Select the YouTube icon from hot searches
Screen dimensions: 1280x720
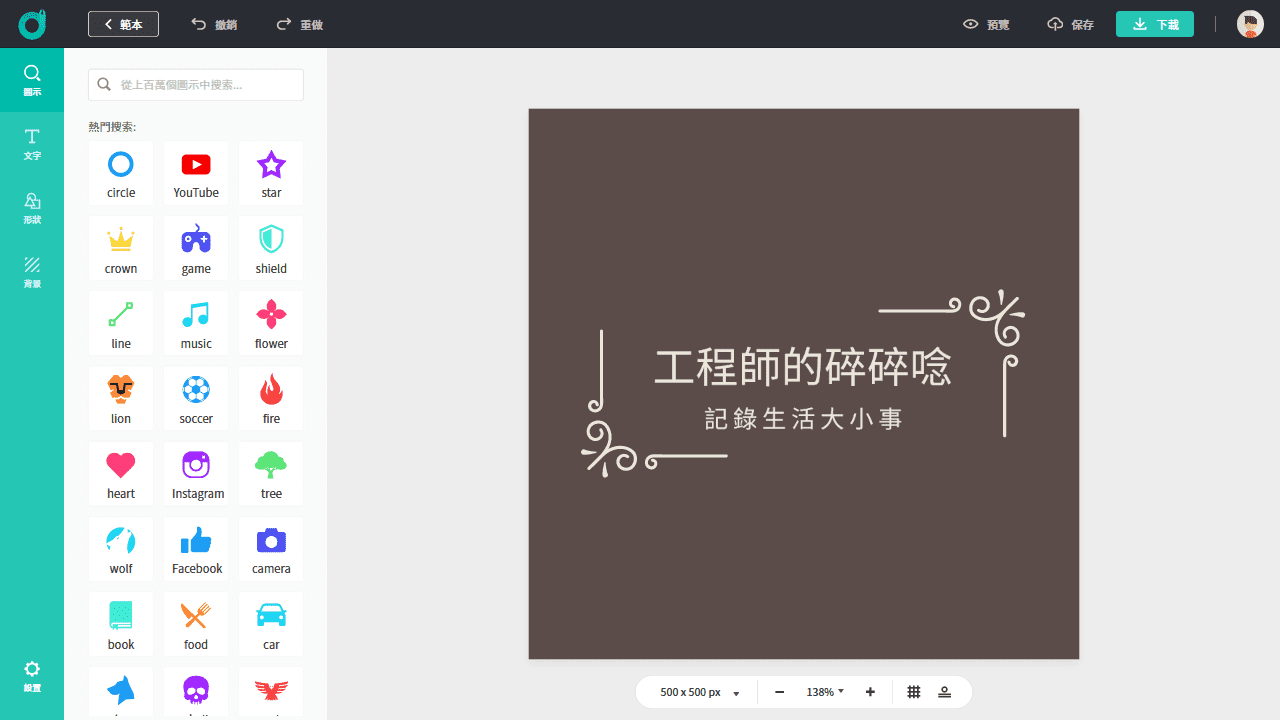tap(196, 172)
